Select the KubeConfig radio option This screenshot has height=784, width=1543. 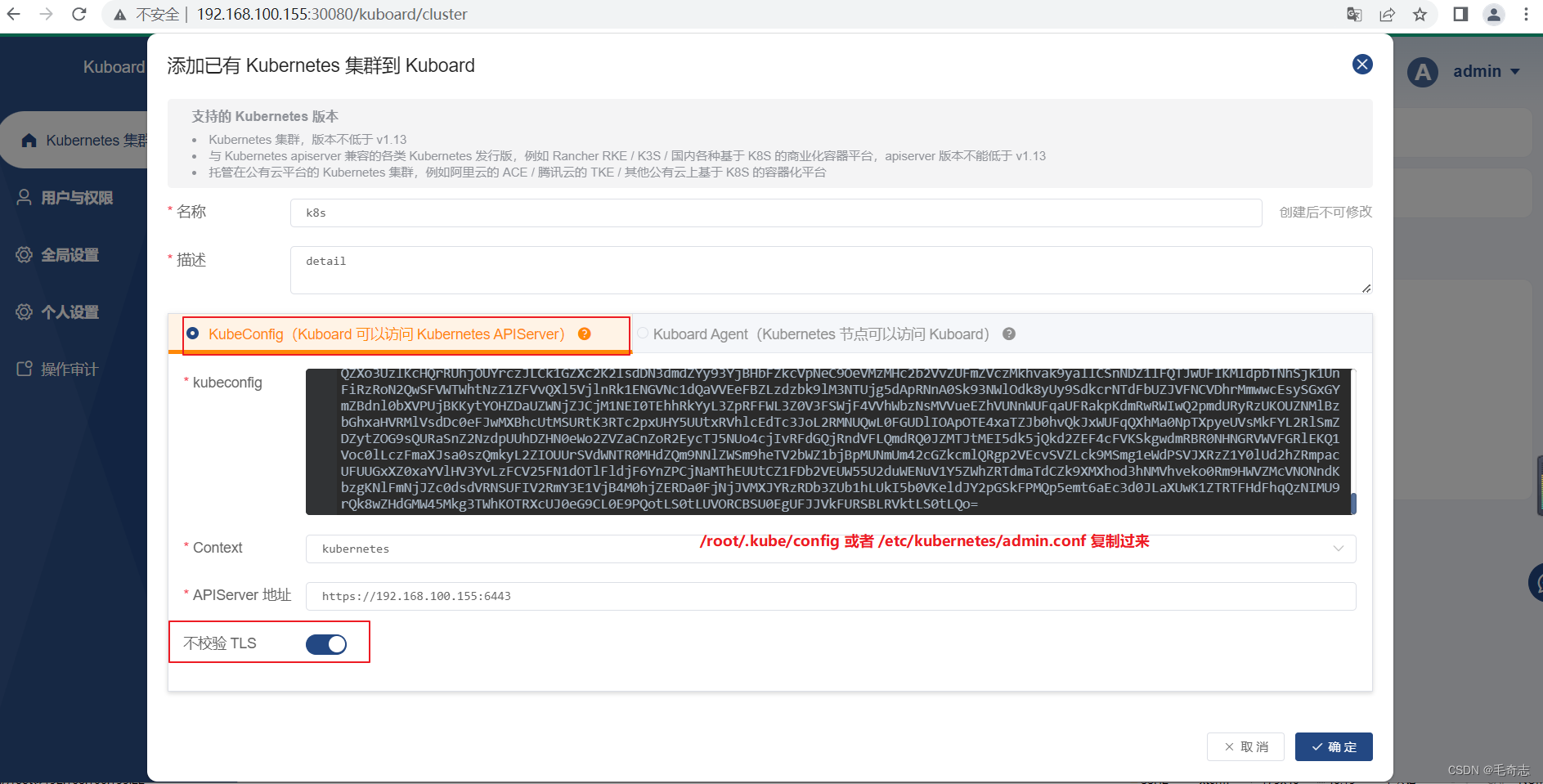click(193, 334)
